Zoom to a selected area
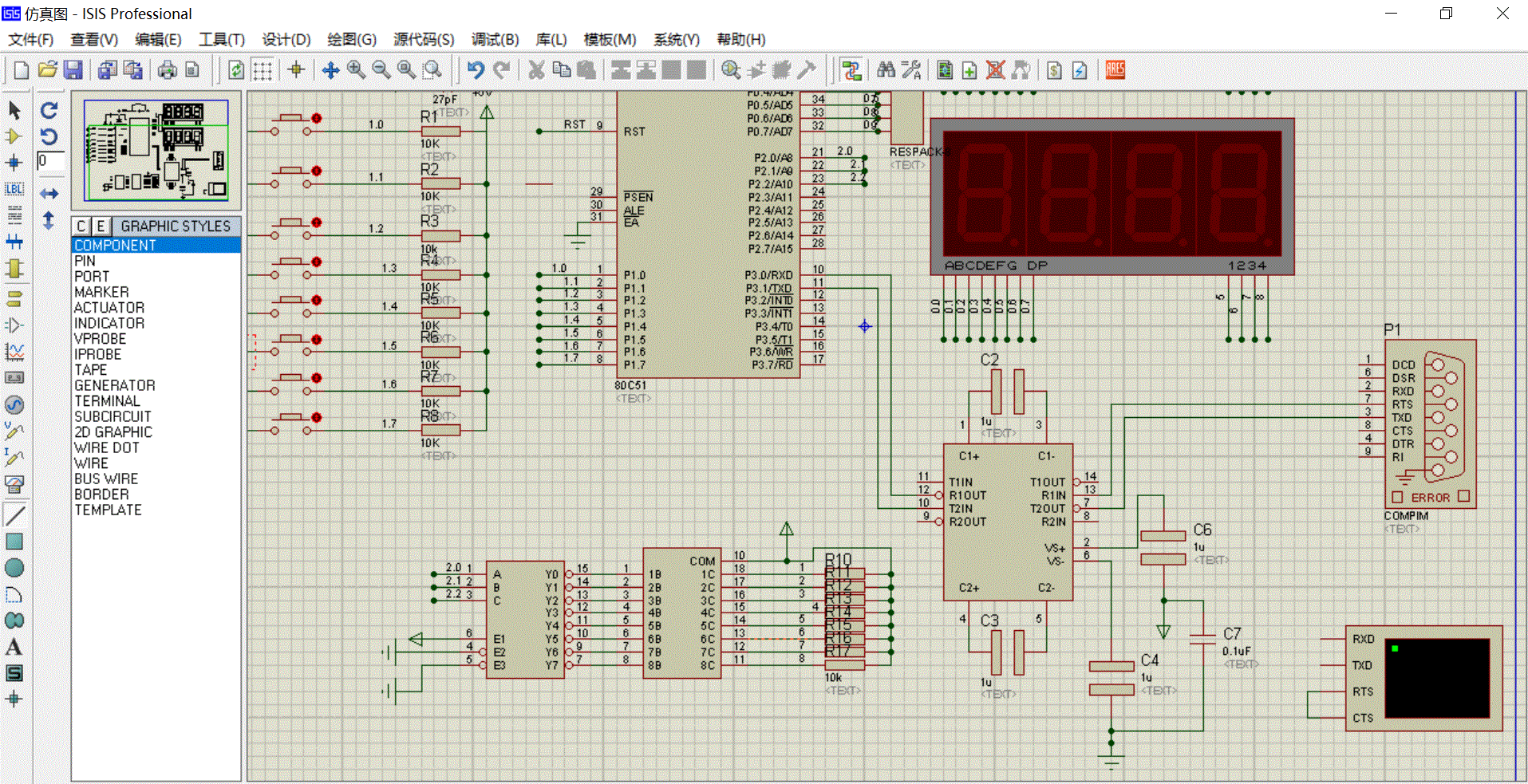 click(x=432, y=70)
